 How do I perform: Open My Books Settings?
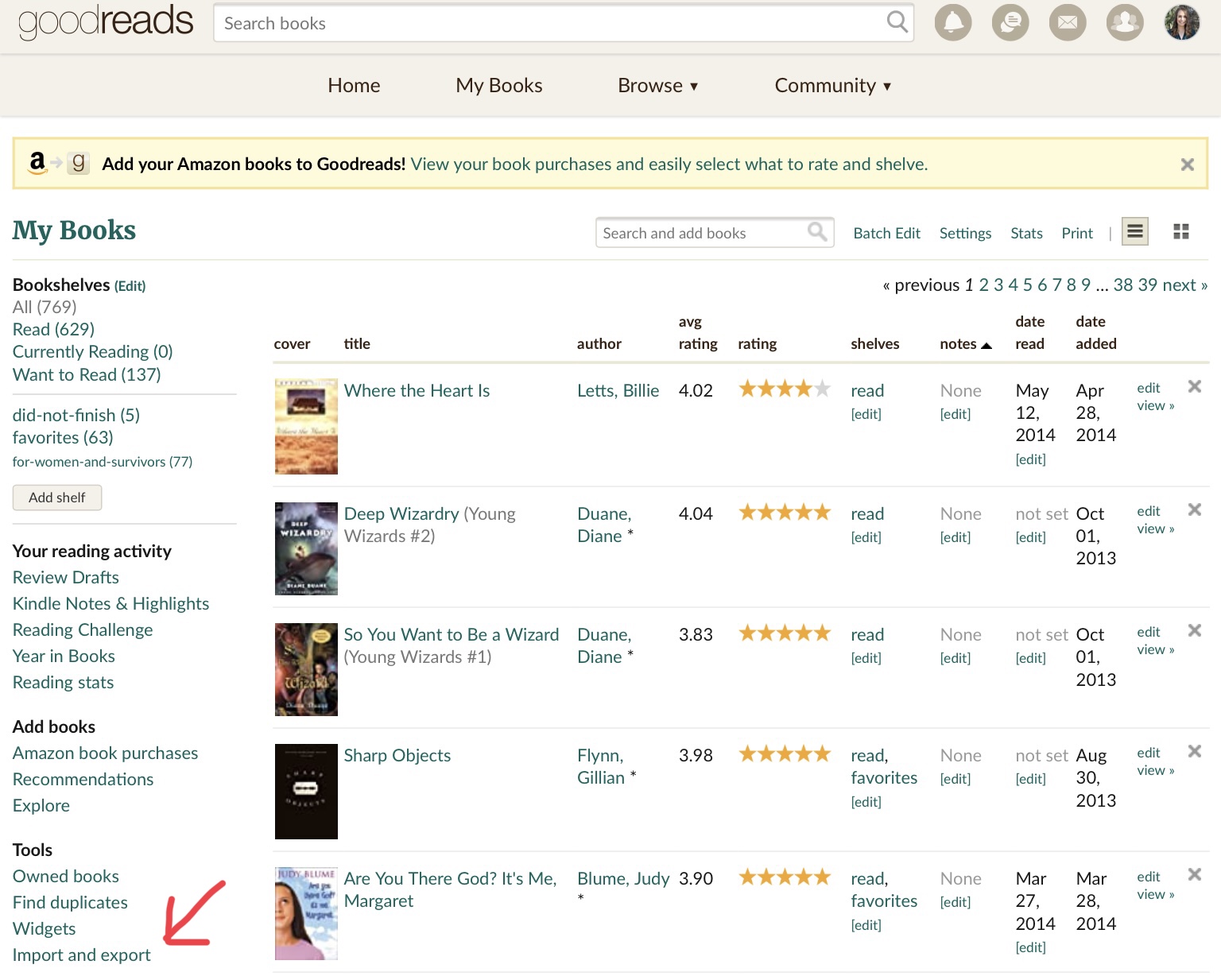965,233
